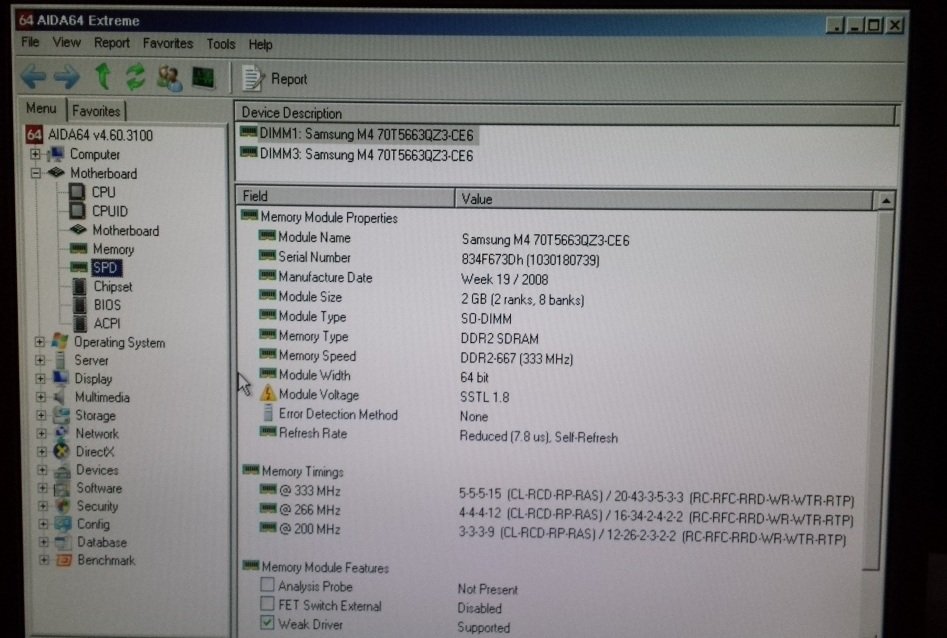Viewport: 947px width, 638px height.
Task: Click the Security icon in tree
Action: (62, 506)
